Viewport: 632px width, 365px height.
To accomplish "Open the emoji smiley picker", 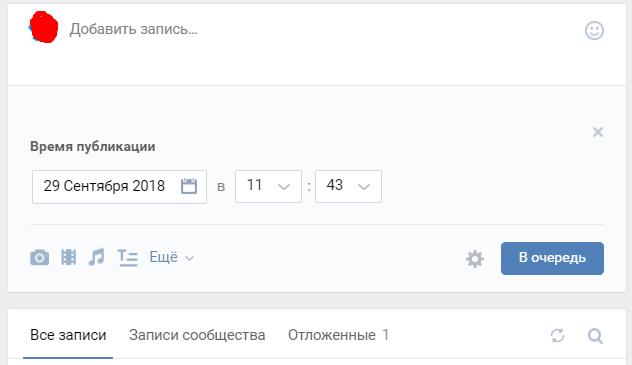I will 594,31.
